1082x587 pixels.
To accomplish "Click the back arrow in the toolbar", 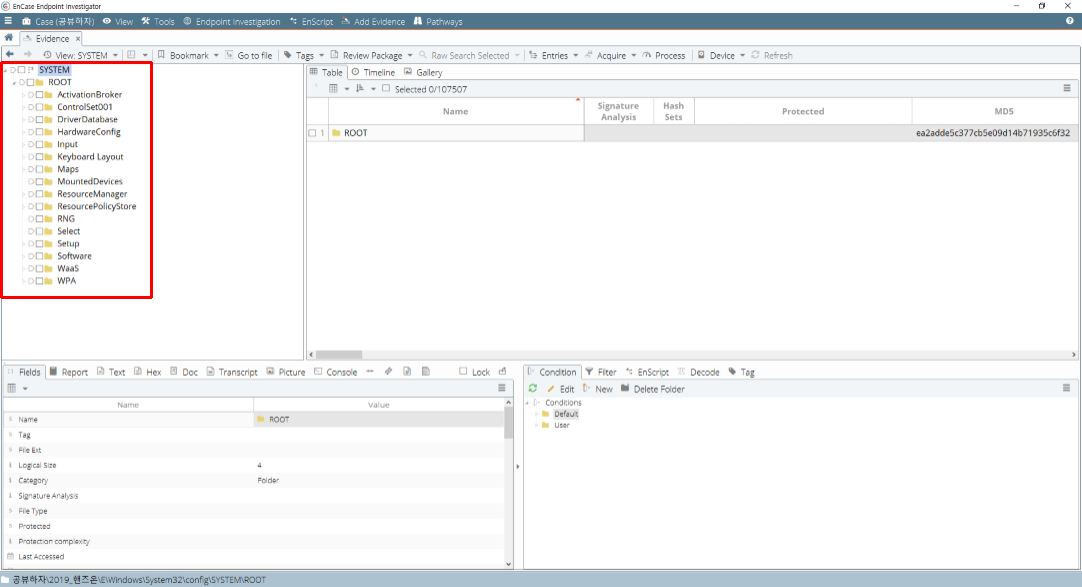I will point(10,54).
